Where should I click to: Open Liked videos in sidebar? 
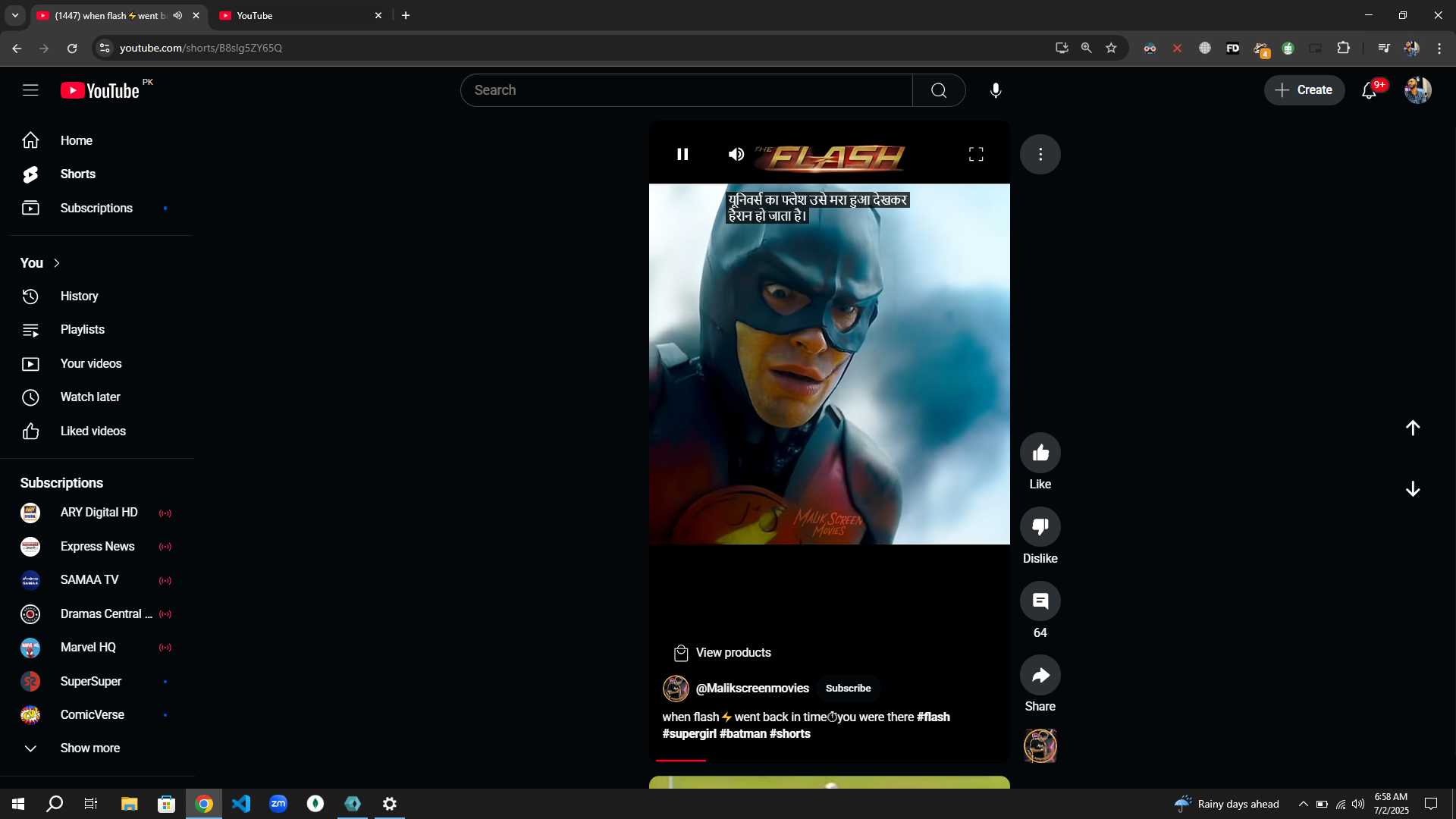tap(97, 431)
